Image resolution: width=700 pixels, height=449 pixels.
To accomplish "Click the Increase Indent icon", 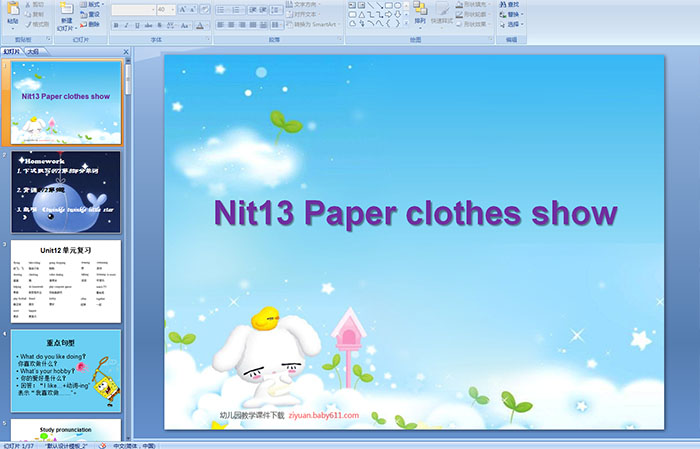I will (x=263, y=10).
